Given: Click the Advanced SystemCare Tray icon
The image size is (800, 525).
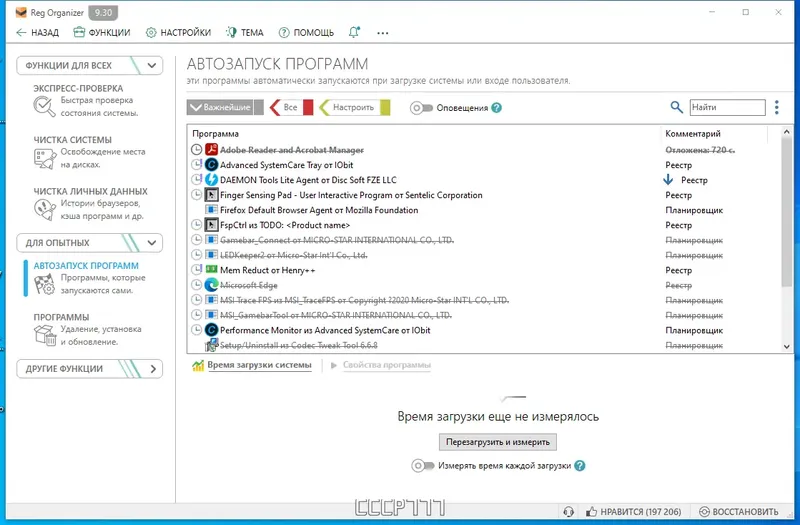Looking at the screenshot, I should pos(211,165).
